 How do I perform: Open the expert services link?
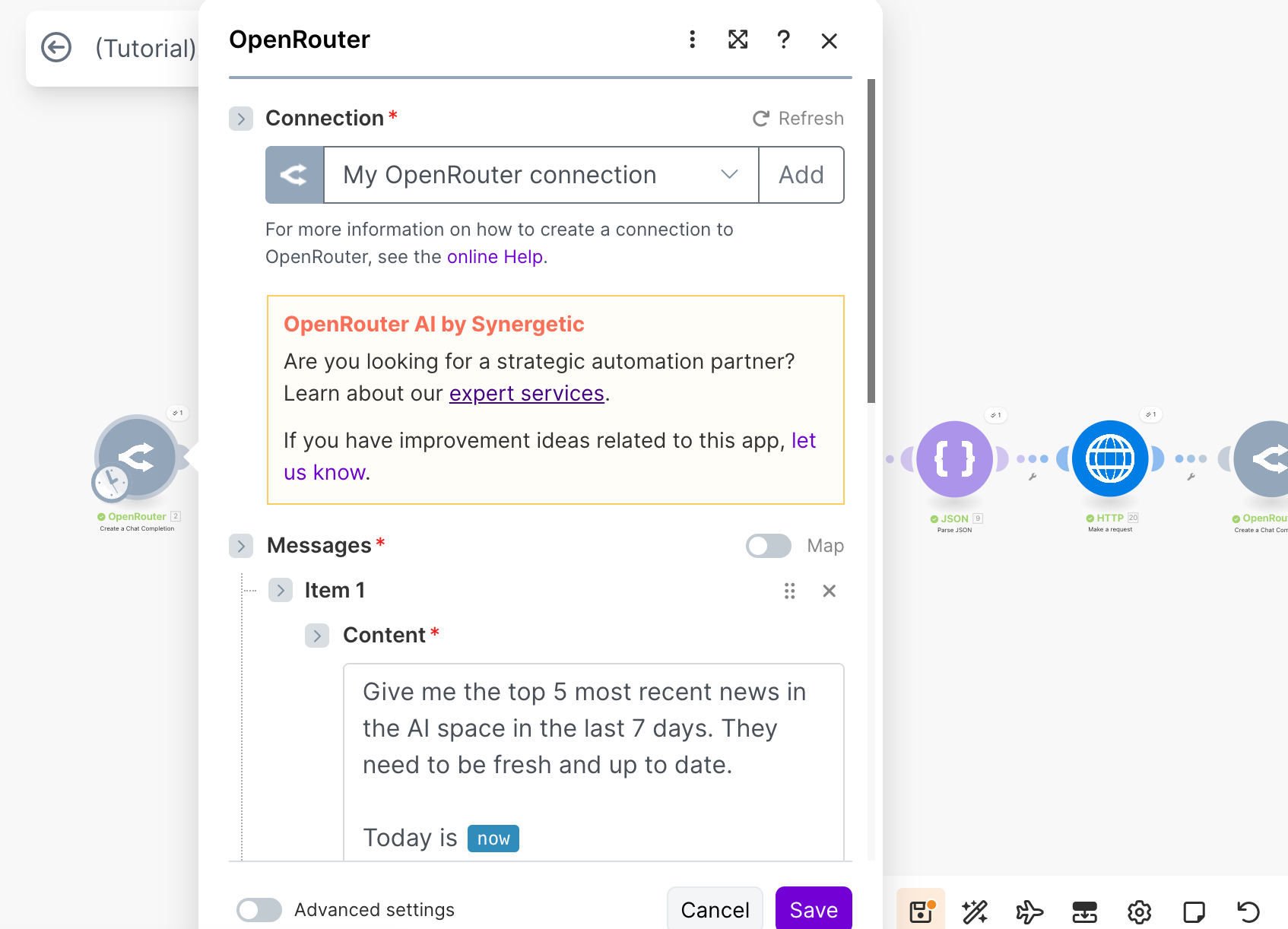click(526, 393)
